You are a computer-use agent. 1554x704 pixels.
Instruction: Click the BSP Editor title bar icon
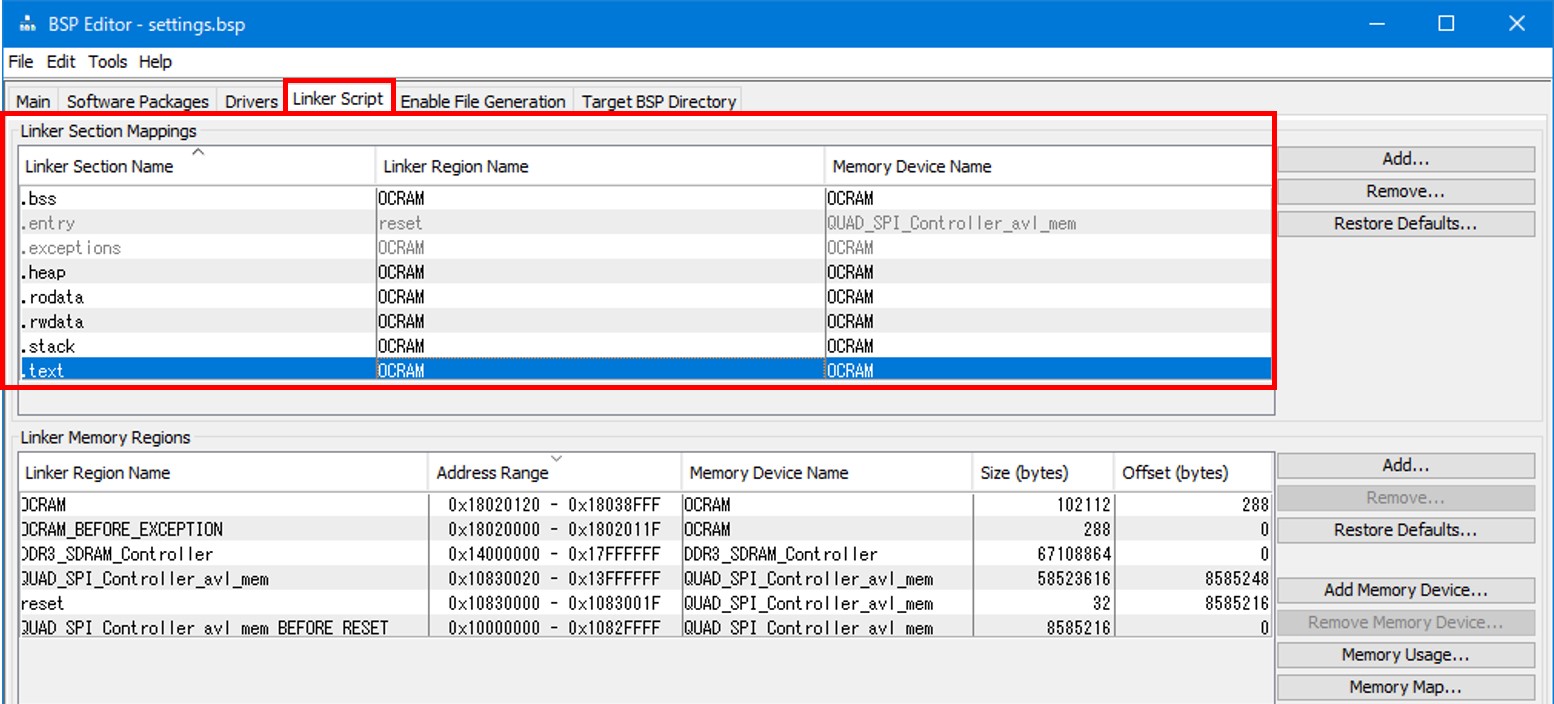[x=27, y=24]
